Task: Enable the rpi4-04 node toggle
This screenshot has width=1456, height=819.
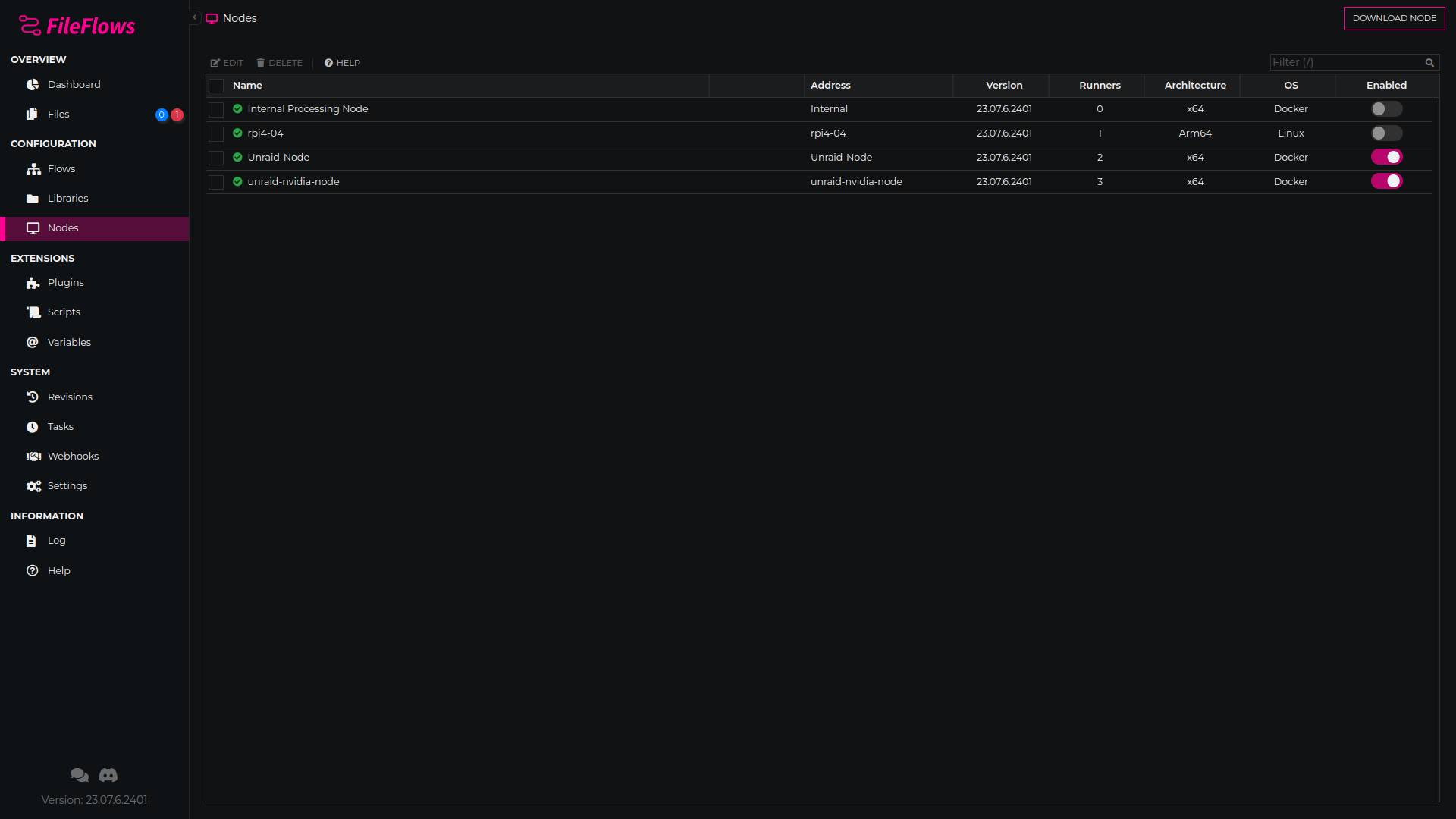Action: coord(1386,133)
